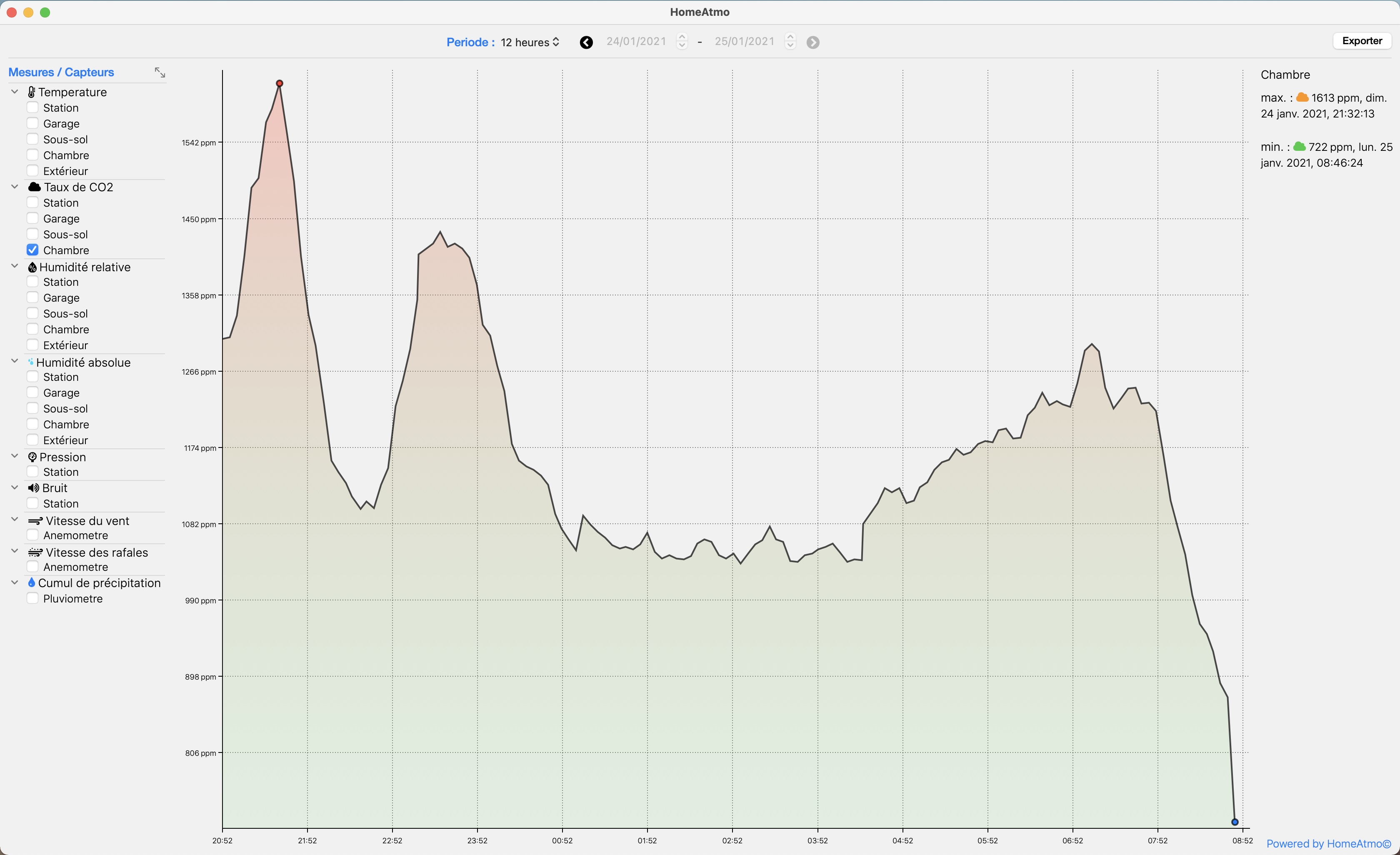The height and width of the screenshot is (855, 1400).
Task: Click the gauge icon beside Pression
Action: click(32, 457)
